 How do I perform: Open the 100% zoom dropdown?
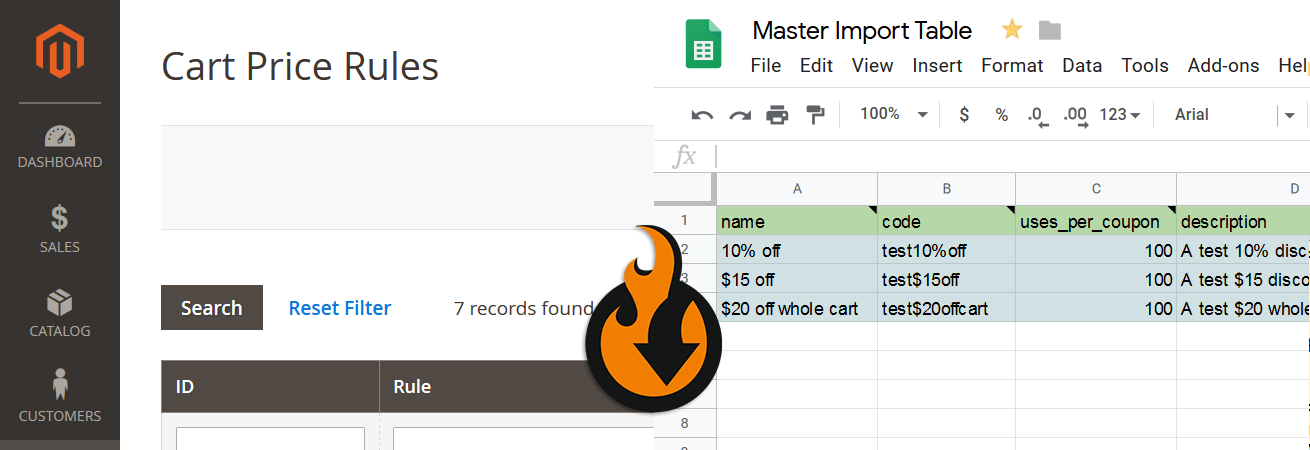tap(894, 114)
